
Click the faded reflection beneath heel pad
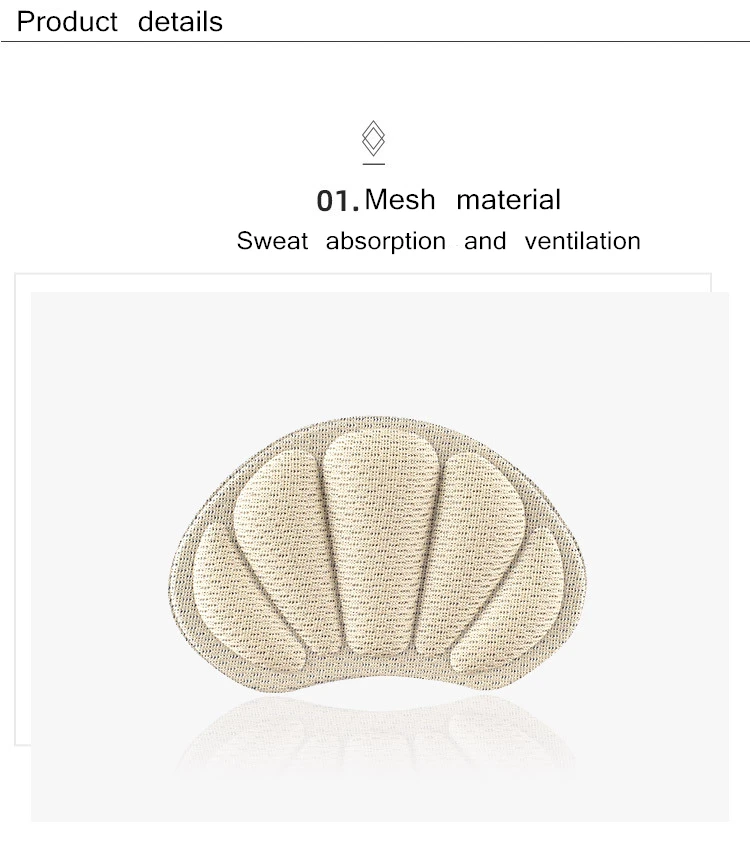coord(376,735)
